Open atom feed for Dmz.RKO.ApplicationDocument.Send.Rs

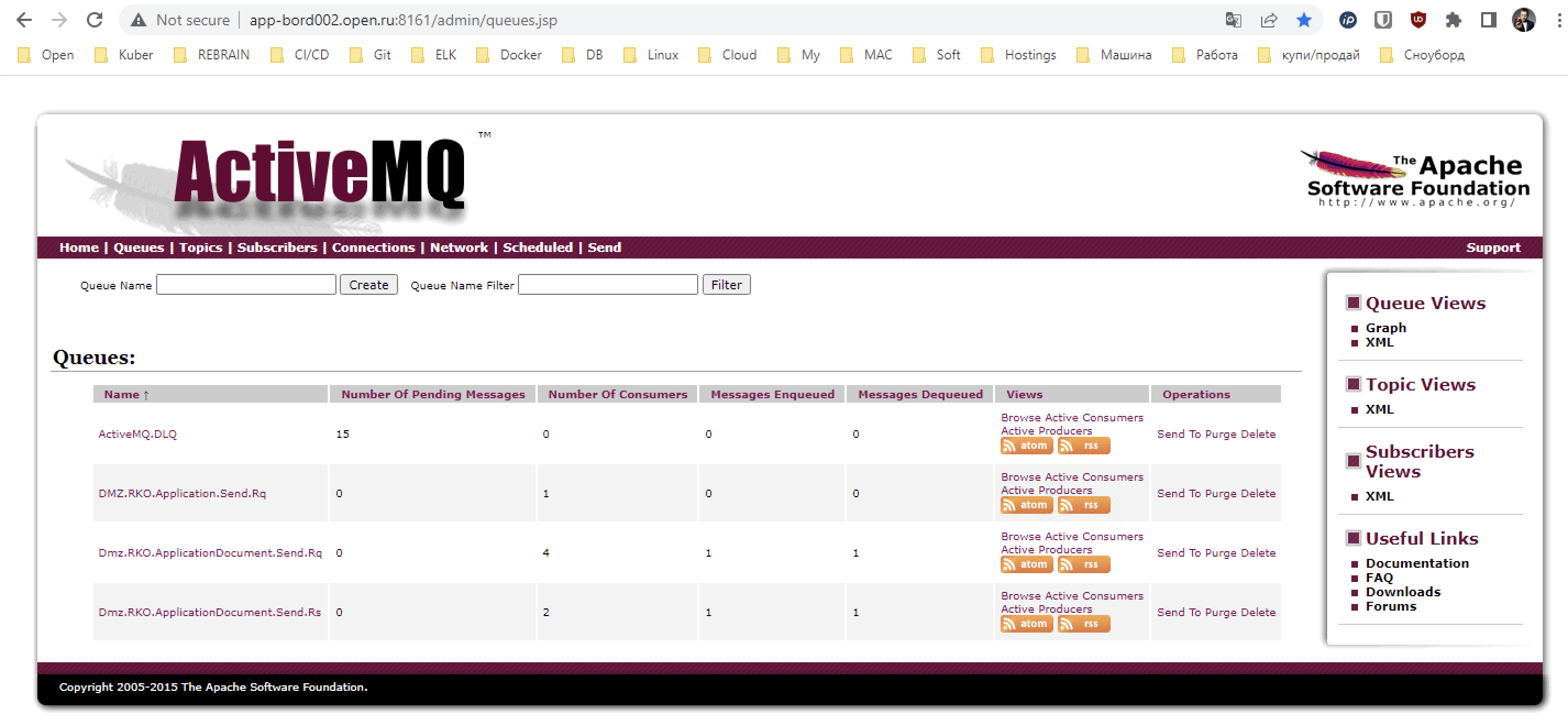pyautogui.click(x=1026, y=623)
